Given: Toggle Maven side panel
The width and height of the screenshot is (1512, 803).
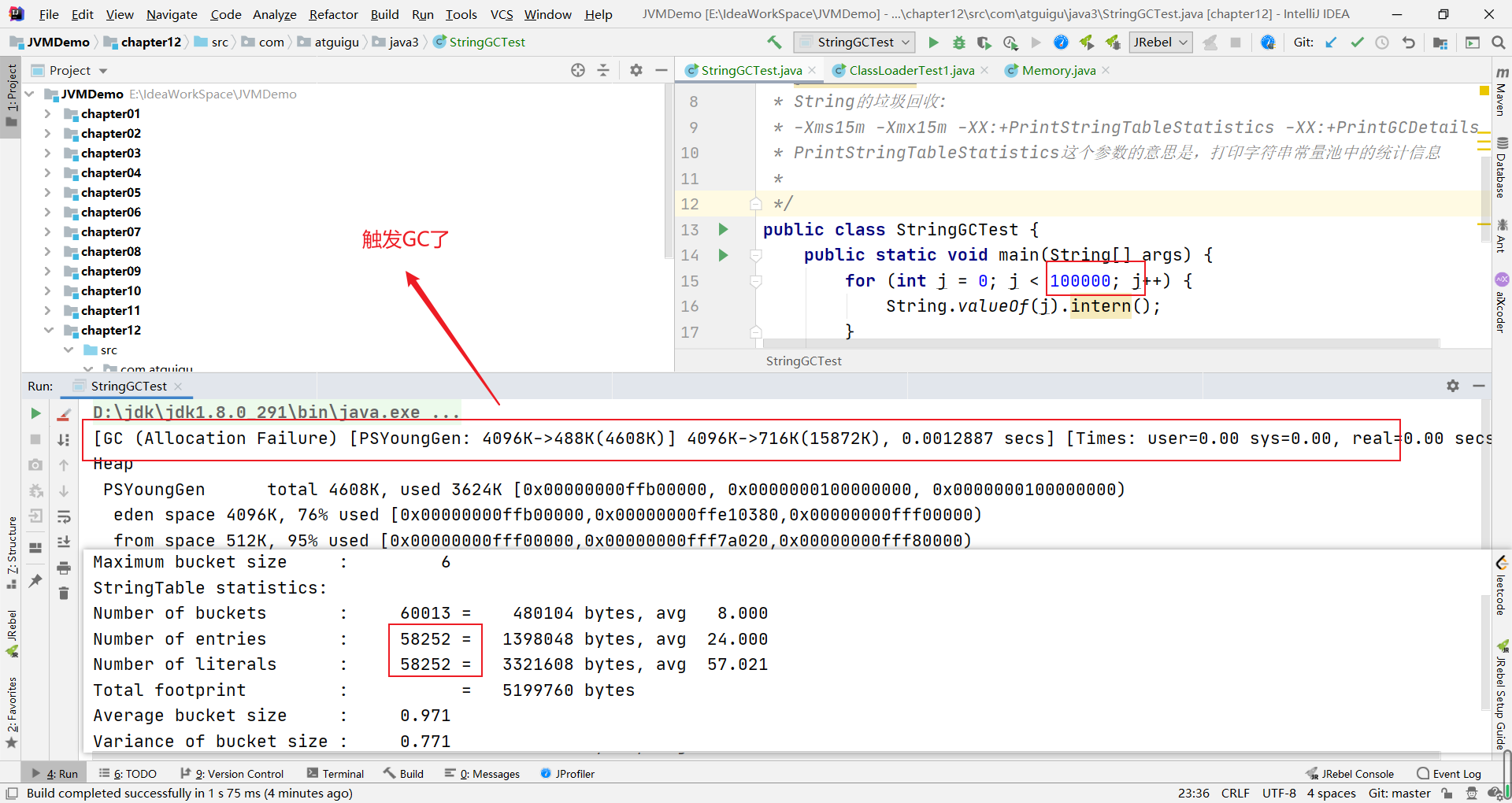Looking at the screenshot, I should click(x=1502, y=93).
